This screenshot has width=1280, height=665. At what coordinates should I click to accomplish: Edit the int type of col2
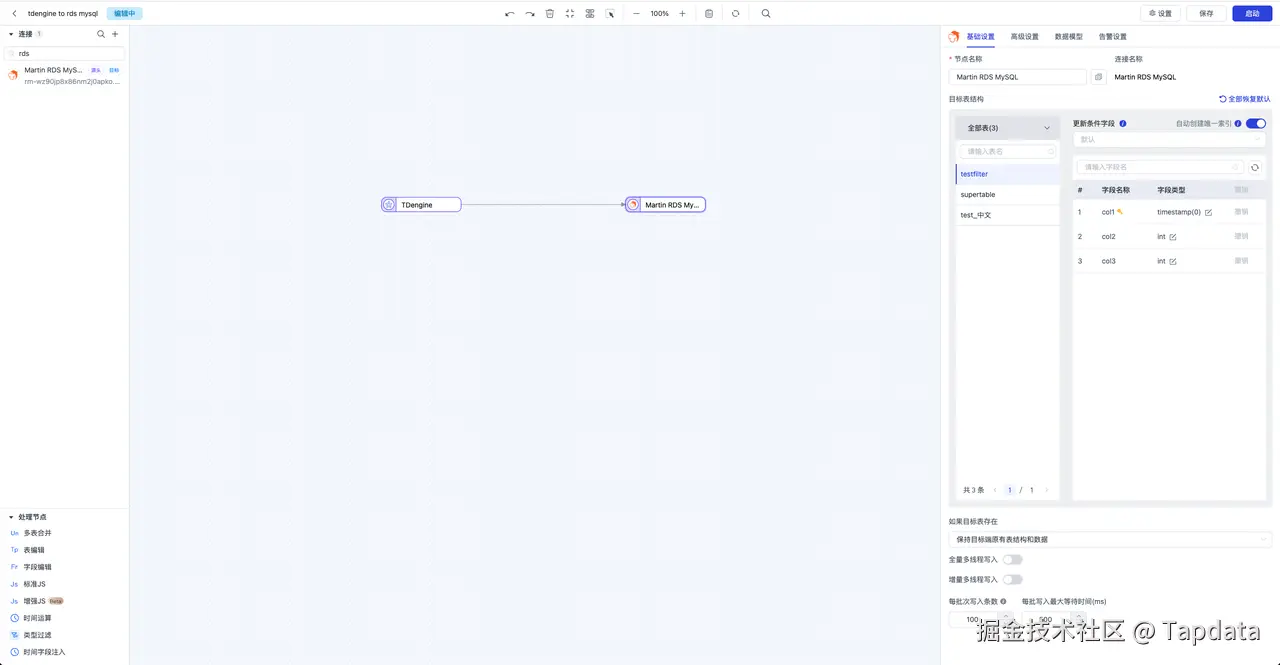pos(1173,237)
